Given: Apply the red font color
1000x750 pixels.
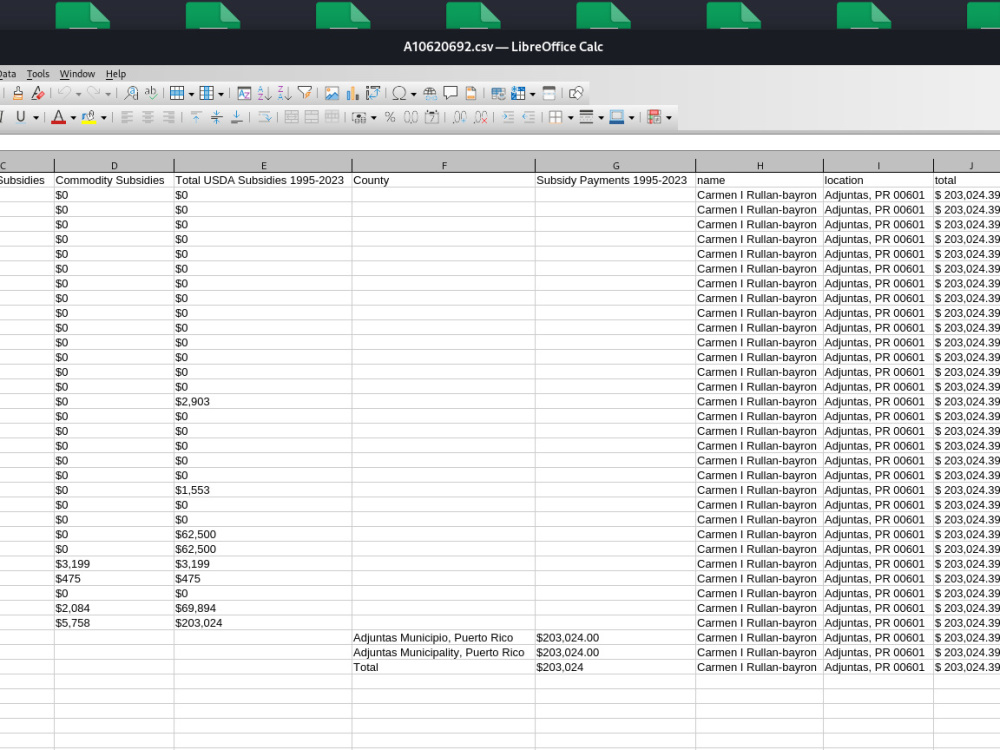Looking at the screenshot, I should (58, 117).
